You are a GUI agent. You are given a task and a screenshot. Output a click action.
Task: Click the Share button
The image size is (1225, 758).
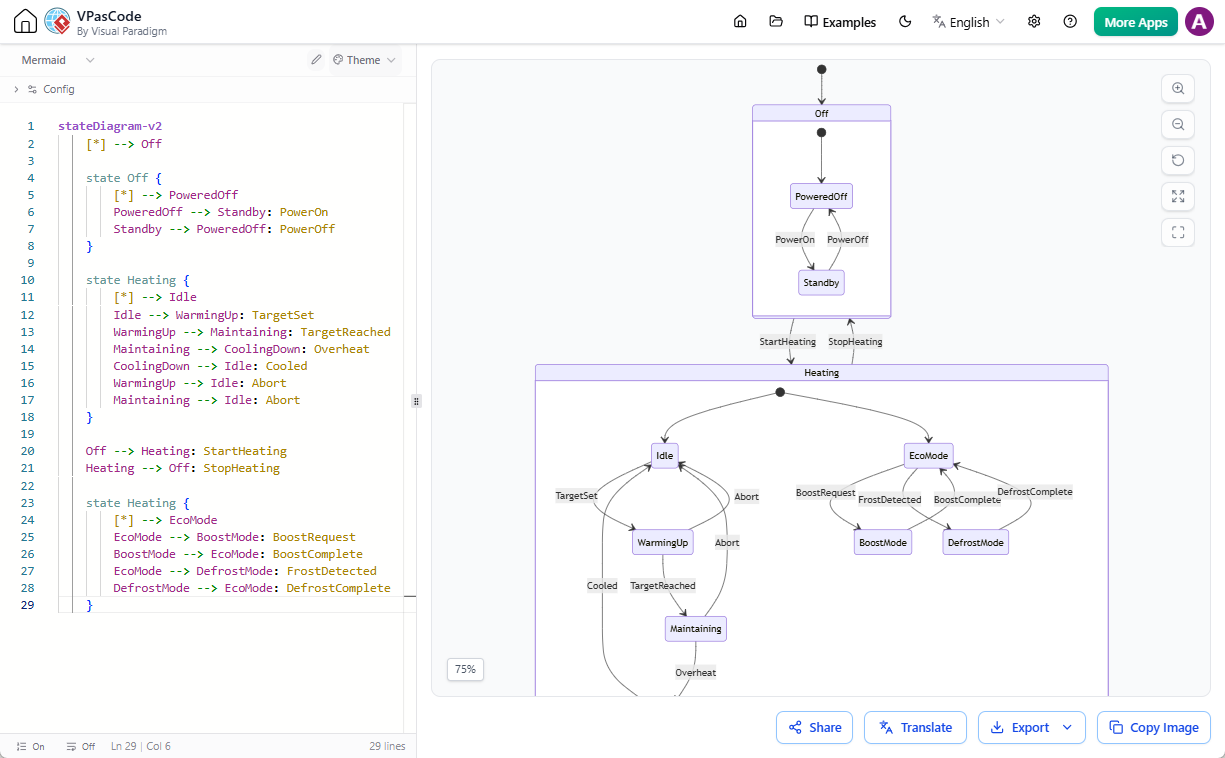pos(814,727)
